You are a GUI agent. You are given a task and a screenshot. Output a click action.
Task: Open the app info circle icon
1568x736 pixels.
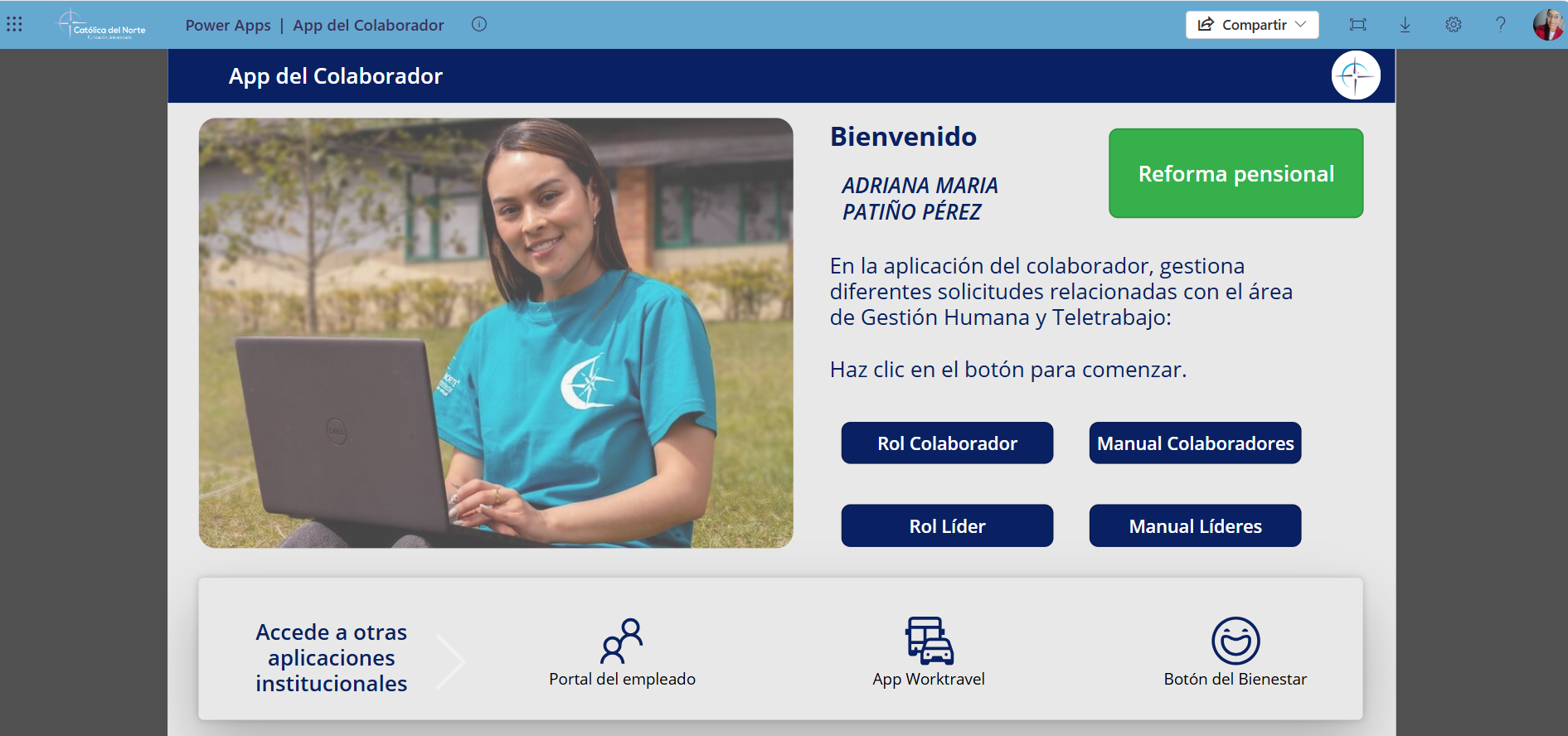[x=479, y=24]
